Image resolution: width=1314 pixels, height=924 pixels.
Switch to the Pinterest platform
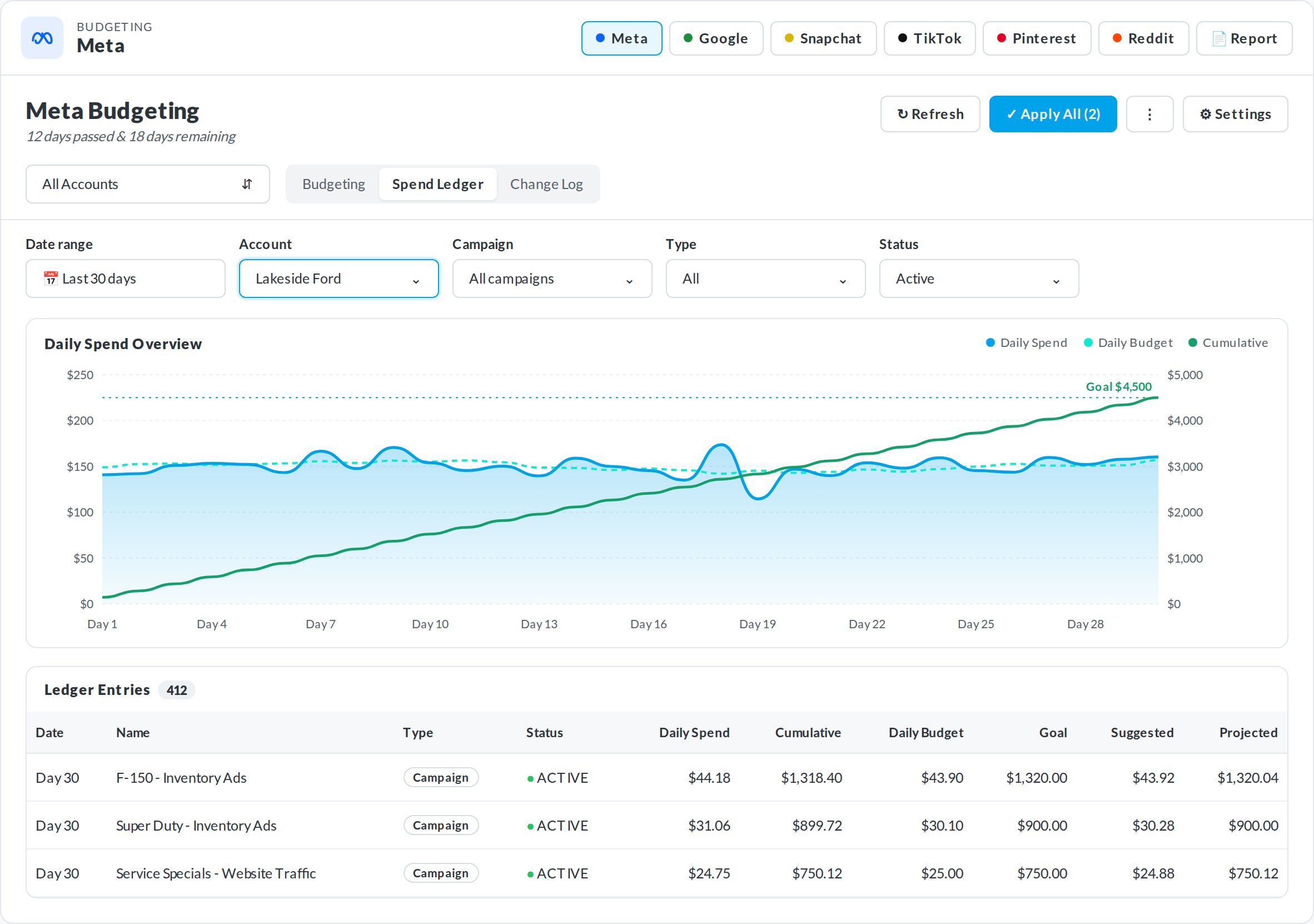click(1037, 38)
